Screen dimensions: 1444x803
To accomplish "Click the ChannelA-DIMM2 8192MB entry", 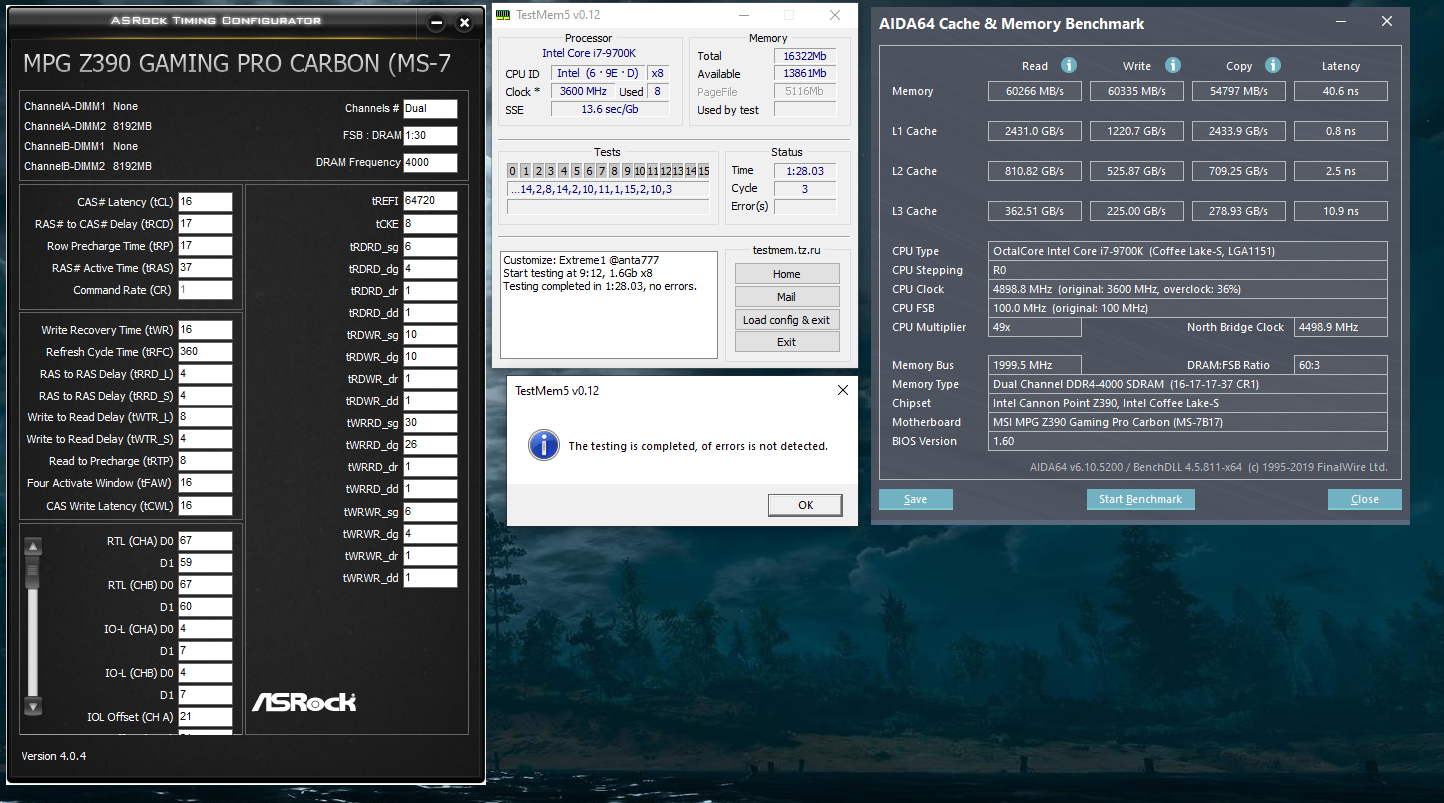I will [x=88, y=126].
